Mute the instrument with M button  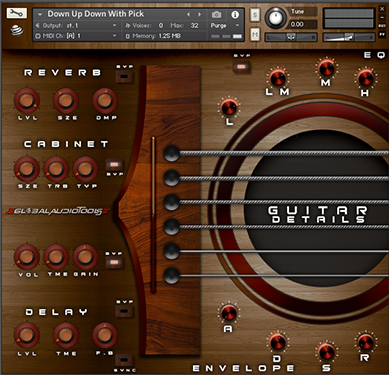coord(255,34)
